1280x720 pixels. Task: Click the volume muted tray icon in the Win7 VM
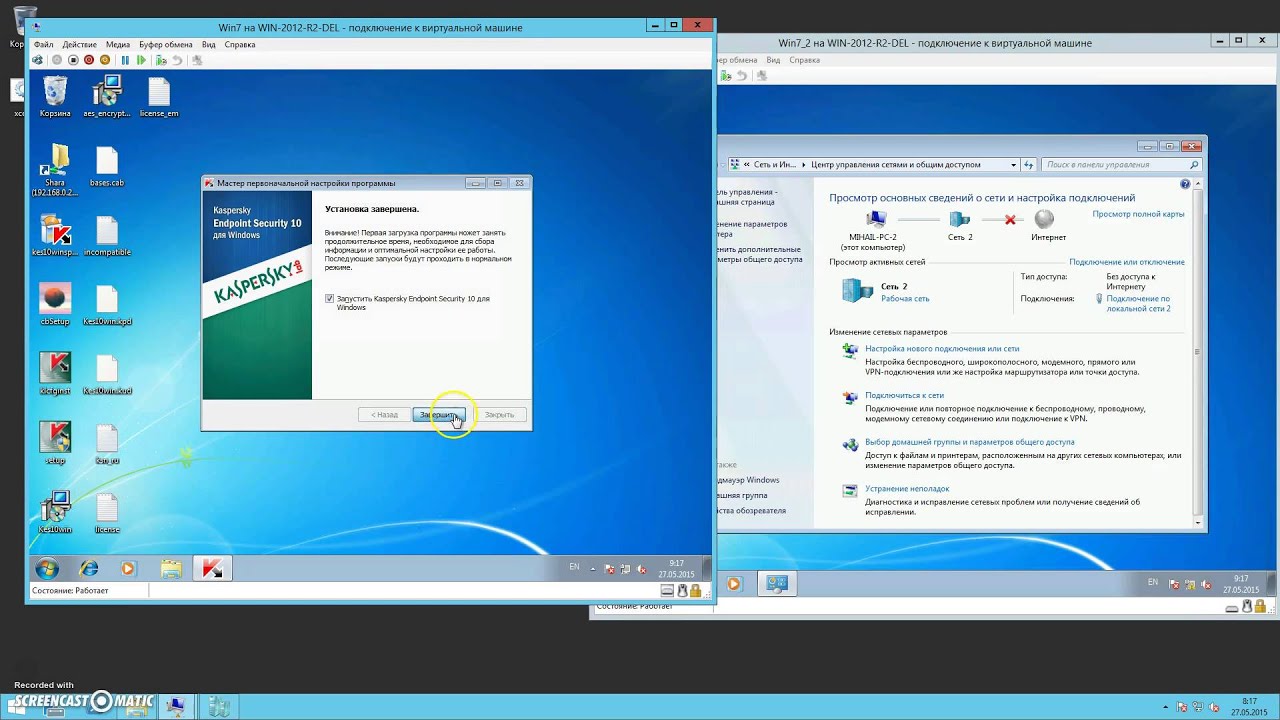click(x=639, y=570)
